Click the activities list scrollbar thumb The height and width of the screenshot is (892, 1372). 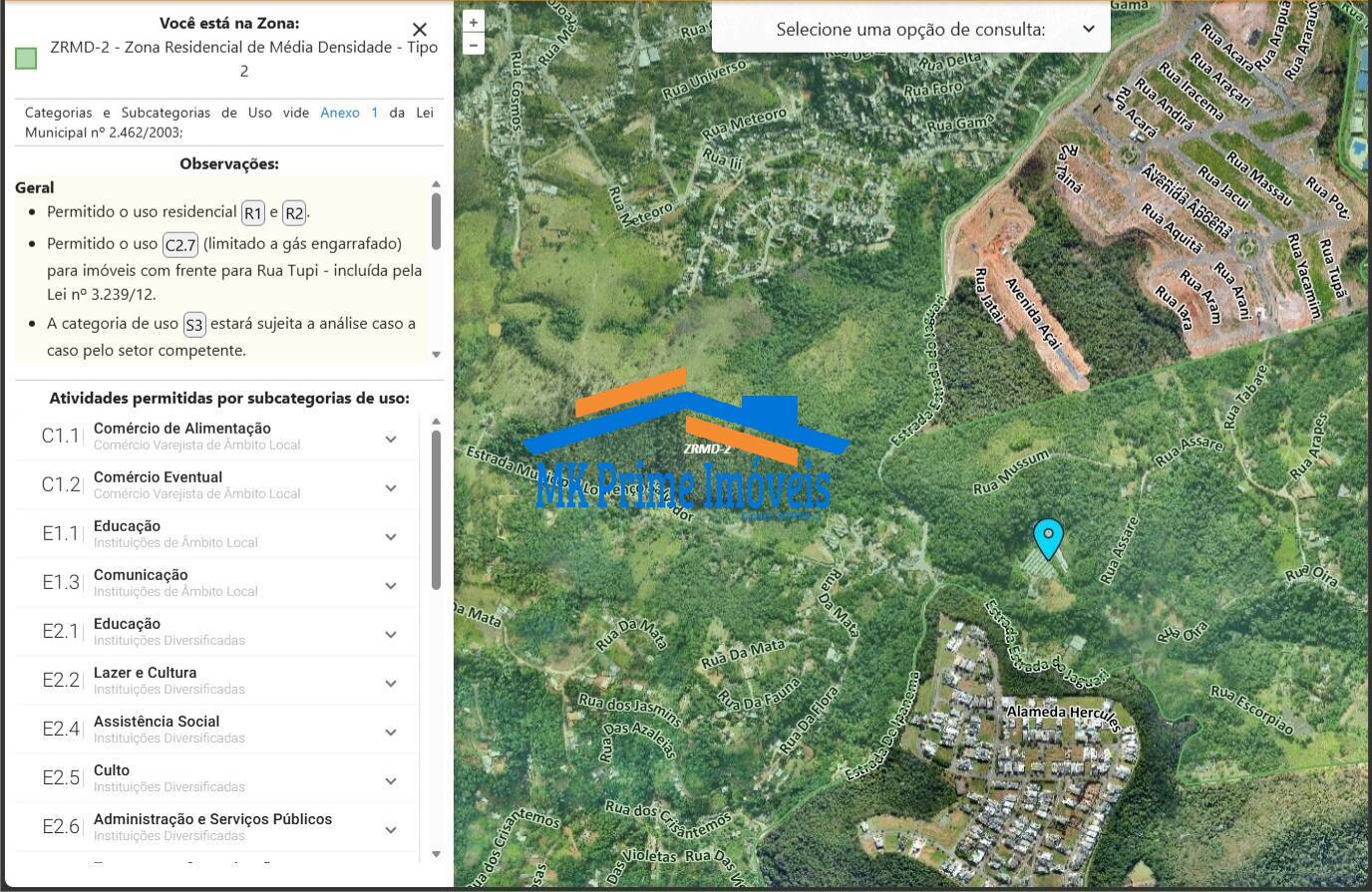coord(436,509)
